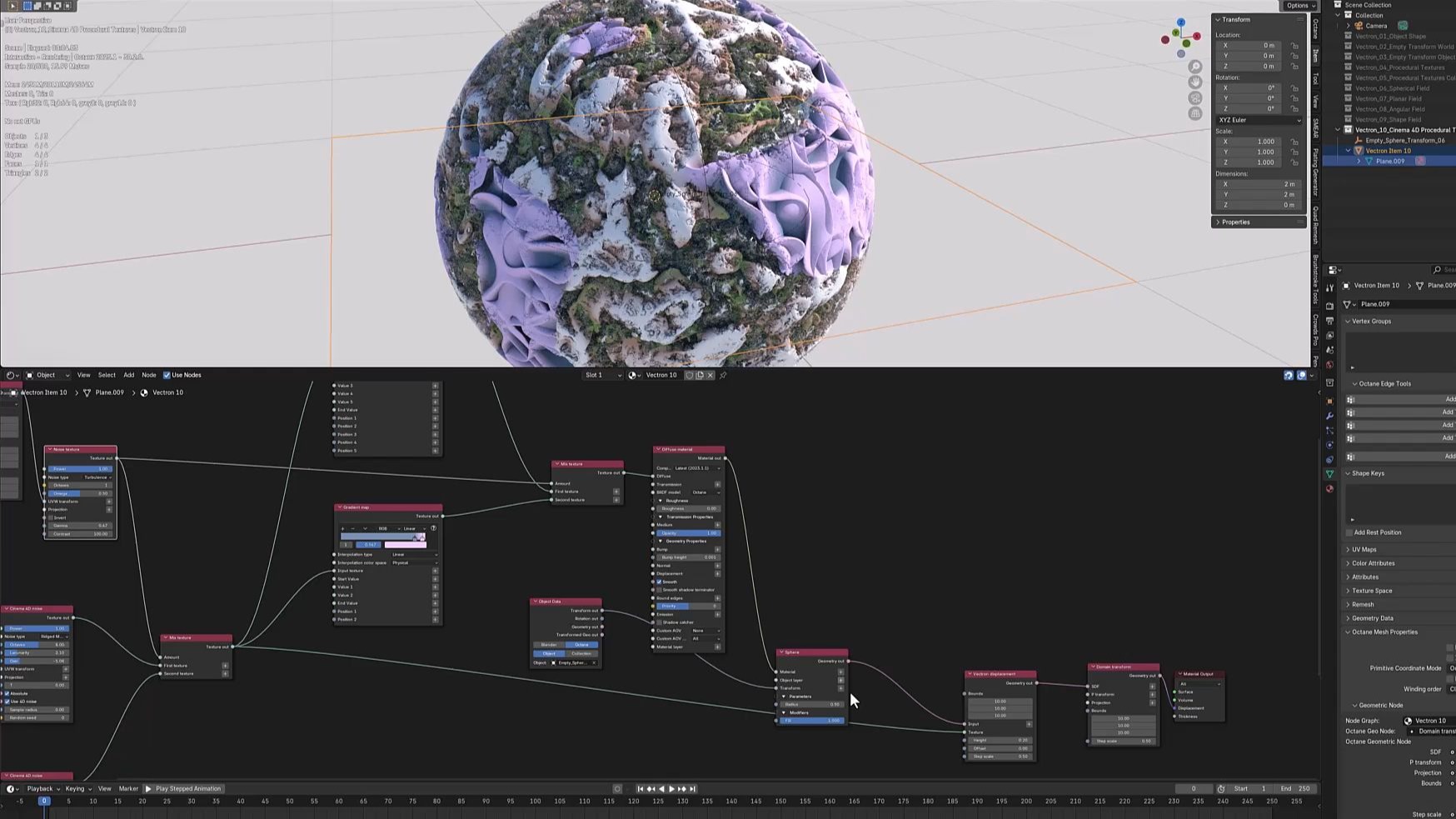This screenshot has width=1456, height=819.
Task: Toggle Scale Y lock icon
Action: [1294, 152]
